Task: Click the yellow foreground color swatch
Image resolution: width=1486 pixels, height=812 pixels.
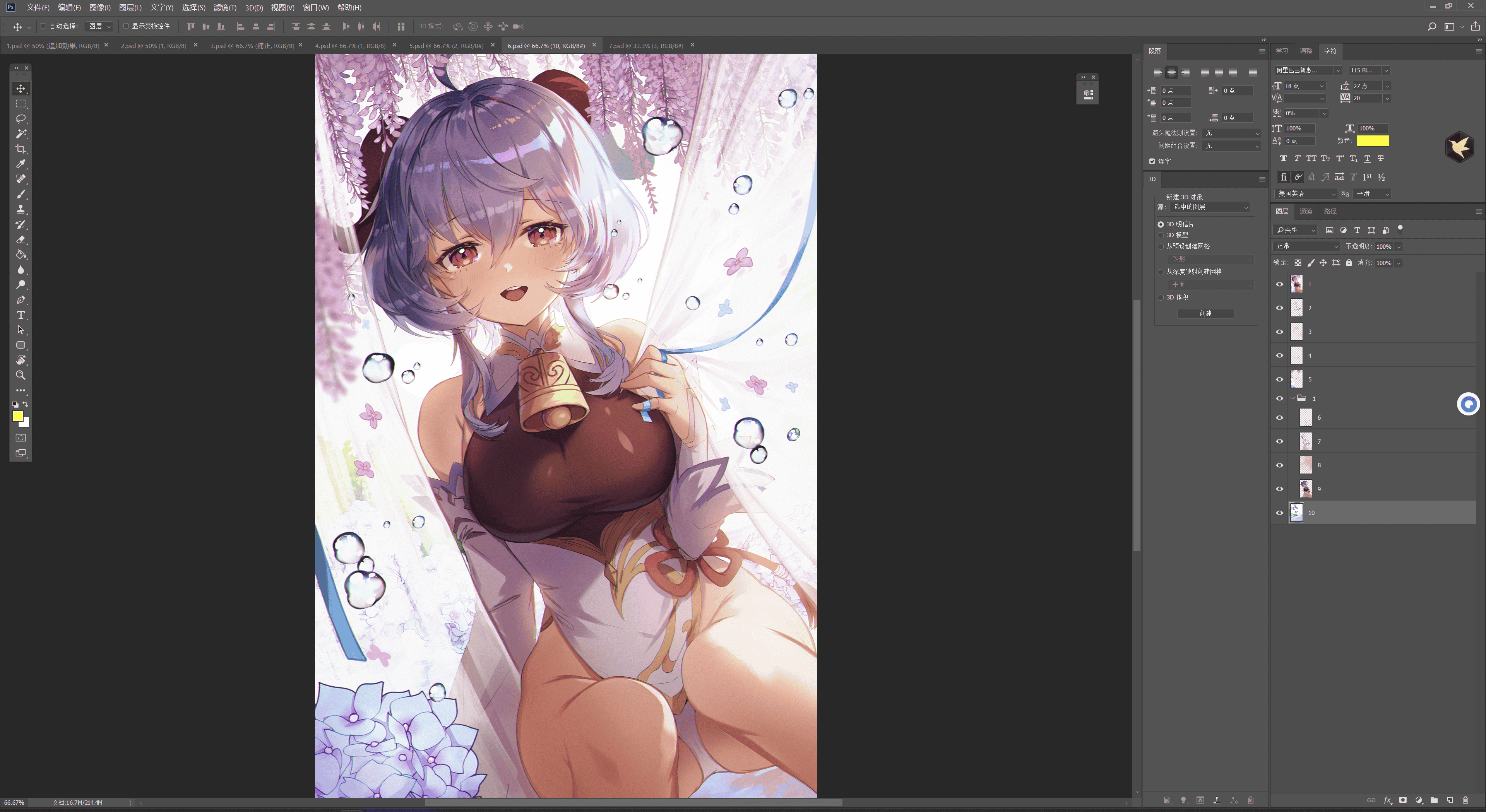Action: [x=17, y=416]
